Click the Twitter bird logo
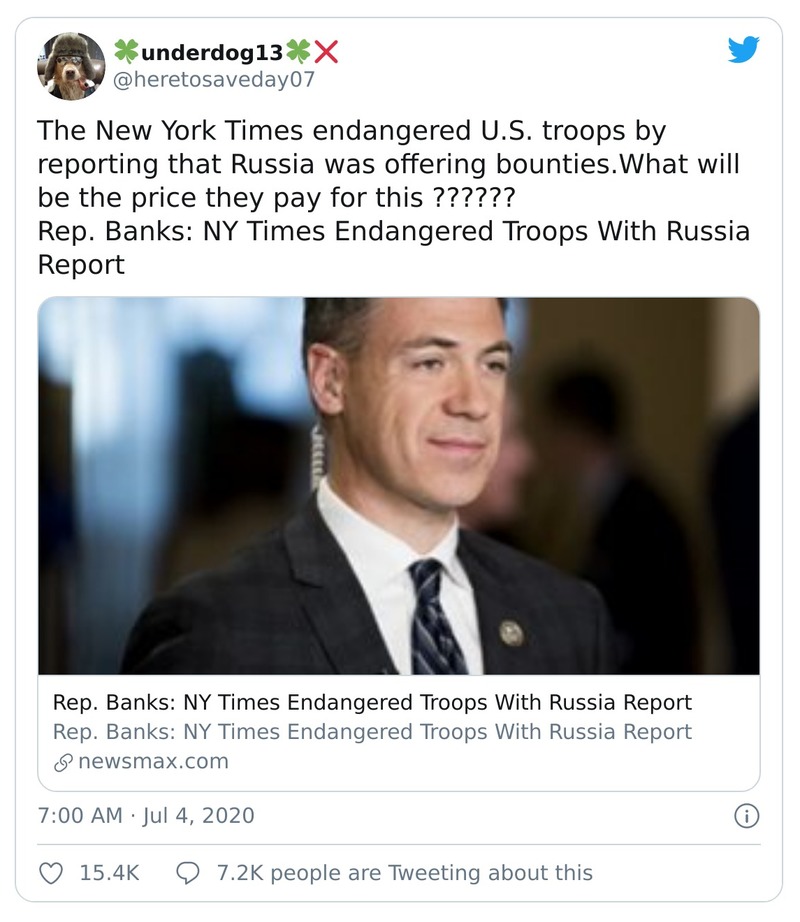Viewport: 800px width, 922px height. [743, 50]
